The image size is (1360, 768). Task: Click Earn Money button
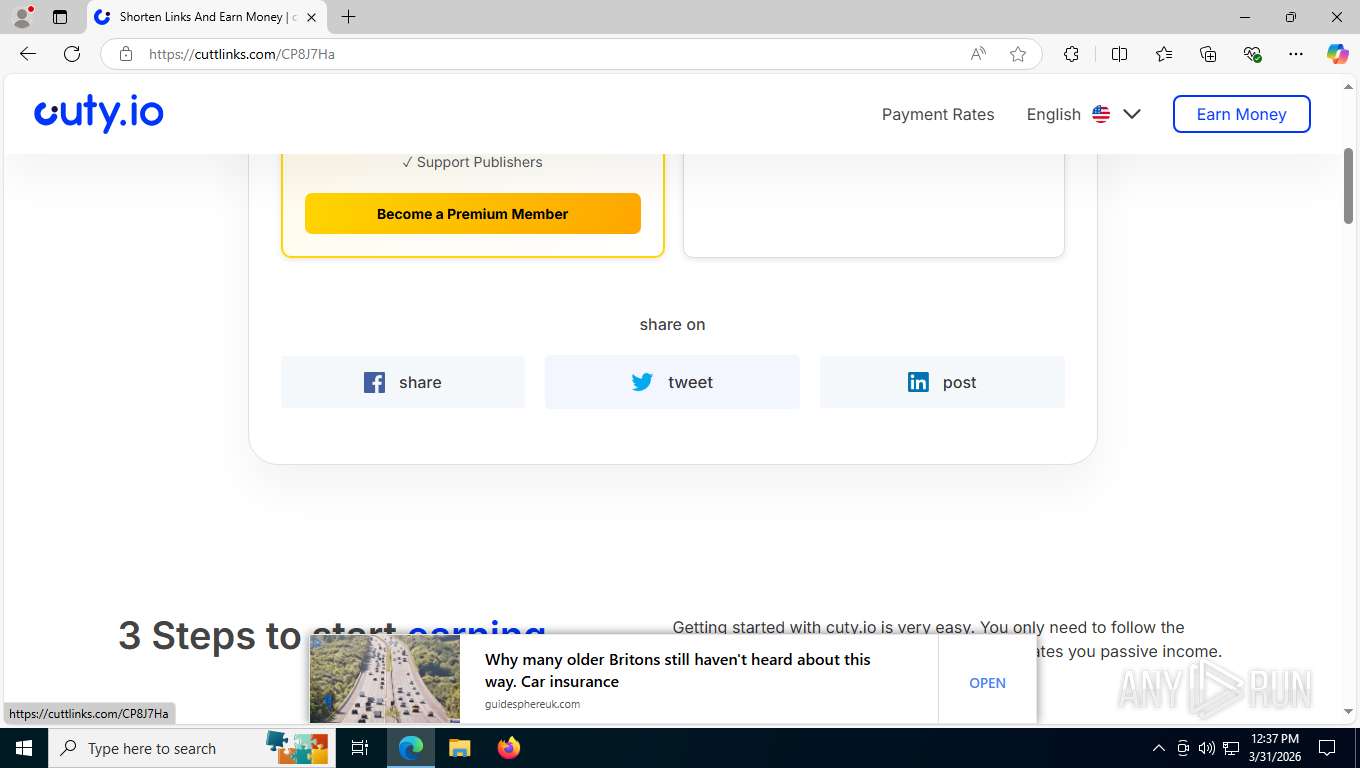tap(1241, 114)
